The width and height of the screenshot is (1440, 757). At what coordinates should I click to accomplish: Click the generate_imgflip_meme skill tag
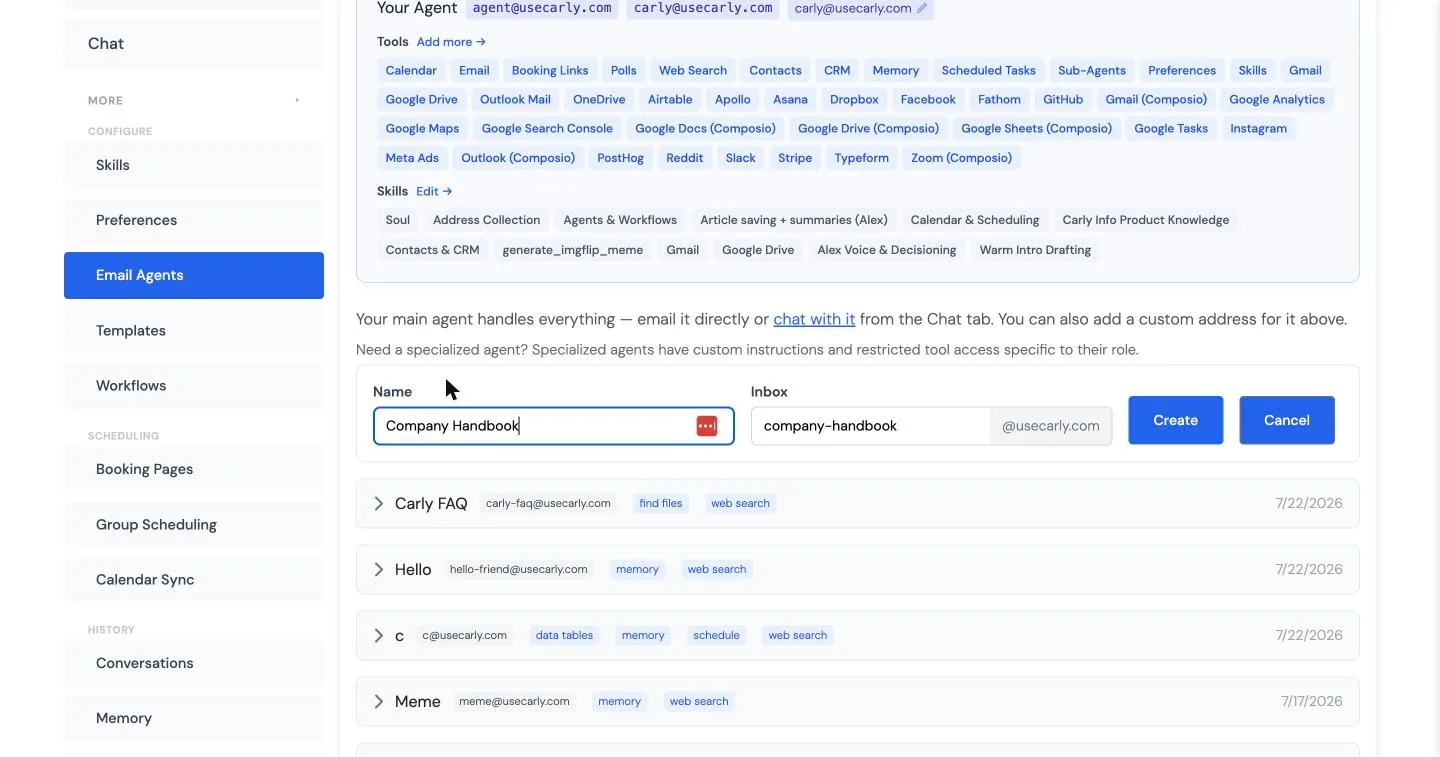tap(573, 250)
